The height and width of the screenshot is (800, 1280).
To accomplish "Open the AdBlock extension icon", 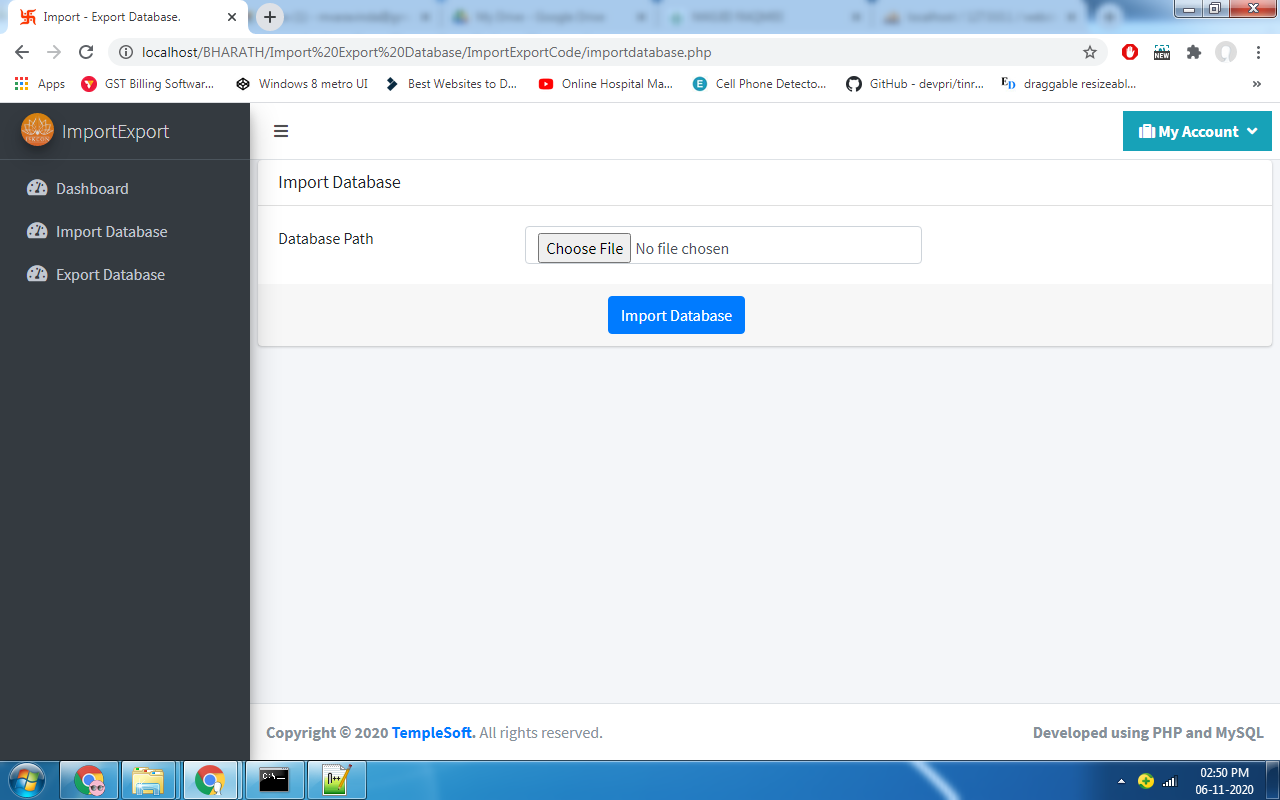I will pos(1129,52).
